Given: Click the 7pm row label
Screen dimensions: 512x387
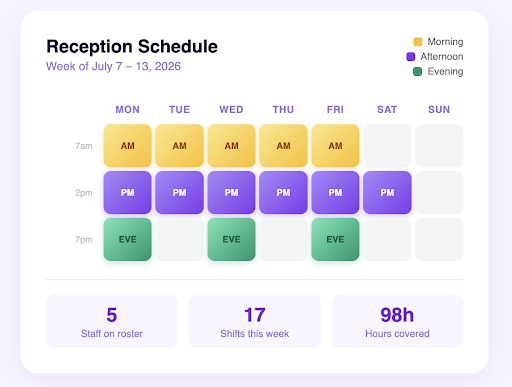Looking at the screenshot, I should point(84,240).
